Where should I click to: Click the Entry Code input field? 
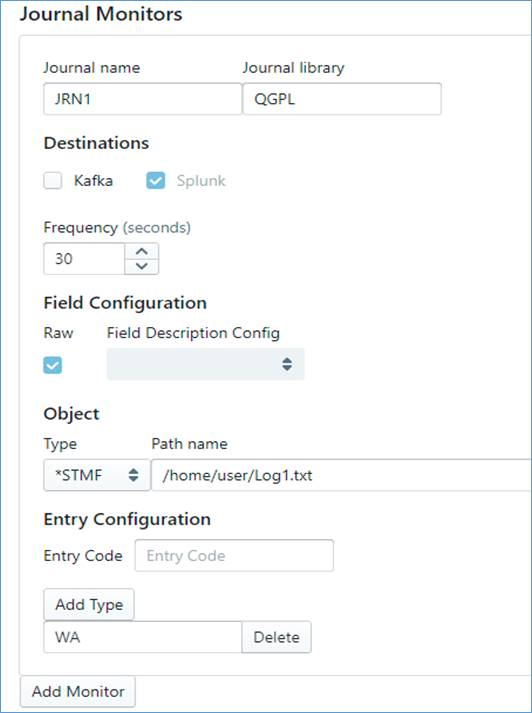pyautogui.click(x=234, y=555)
